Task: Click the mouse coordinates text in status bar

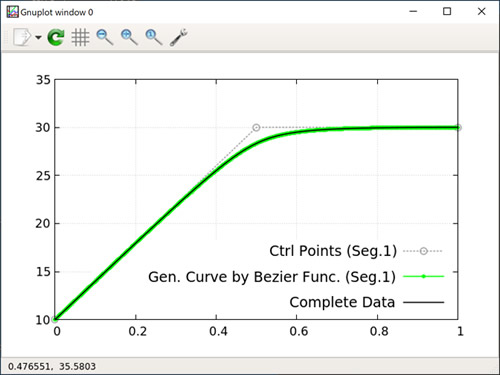Action: tap(52, 366)
